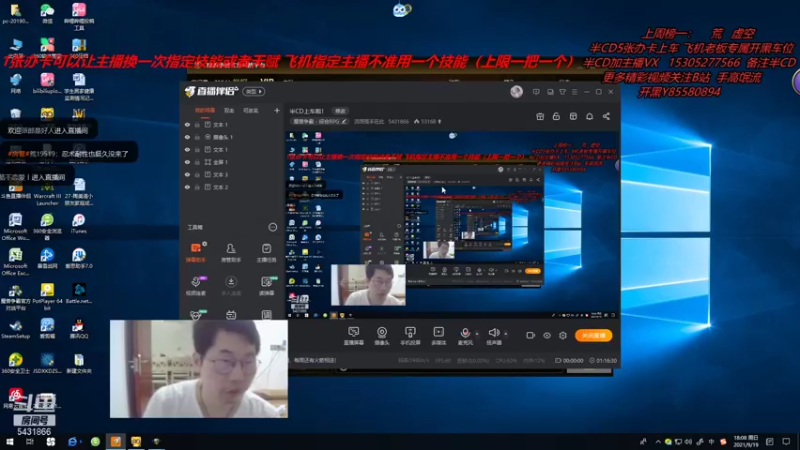Open settings gear in bottom control bar

(563, 335)
